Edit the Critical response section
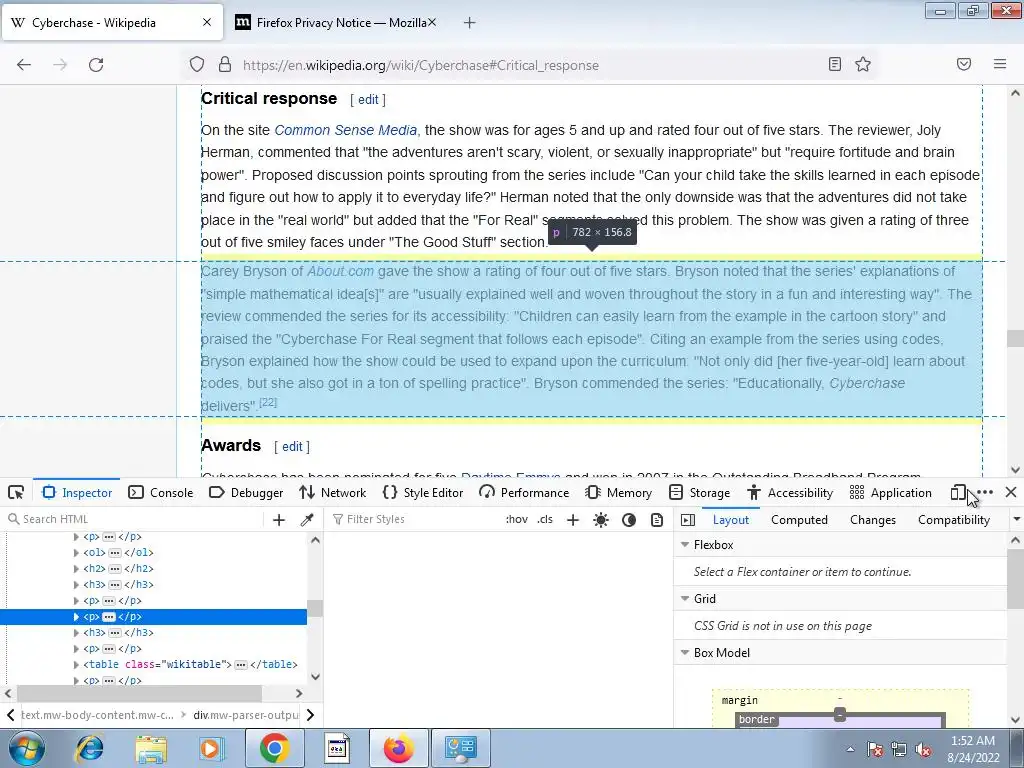 coord(368,99)
